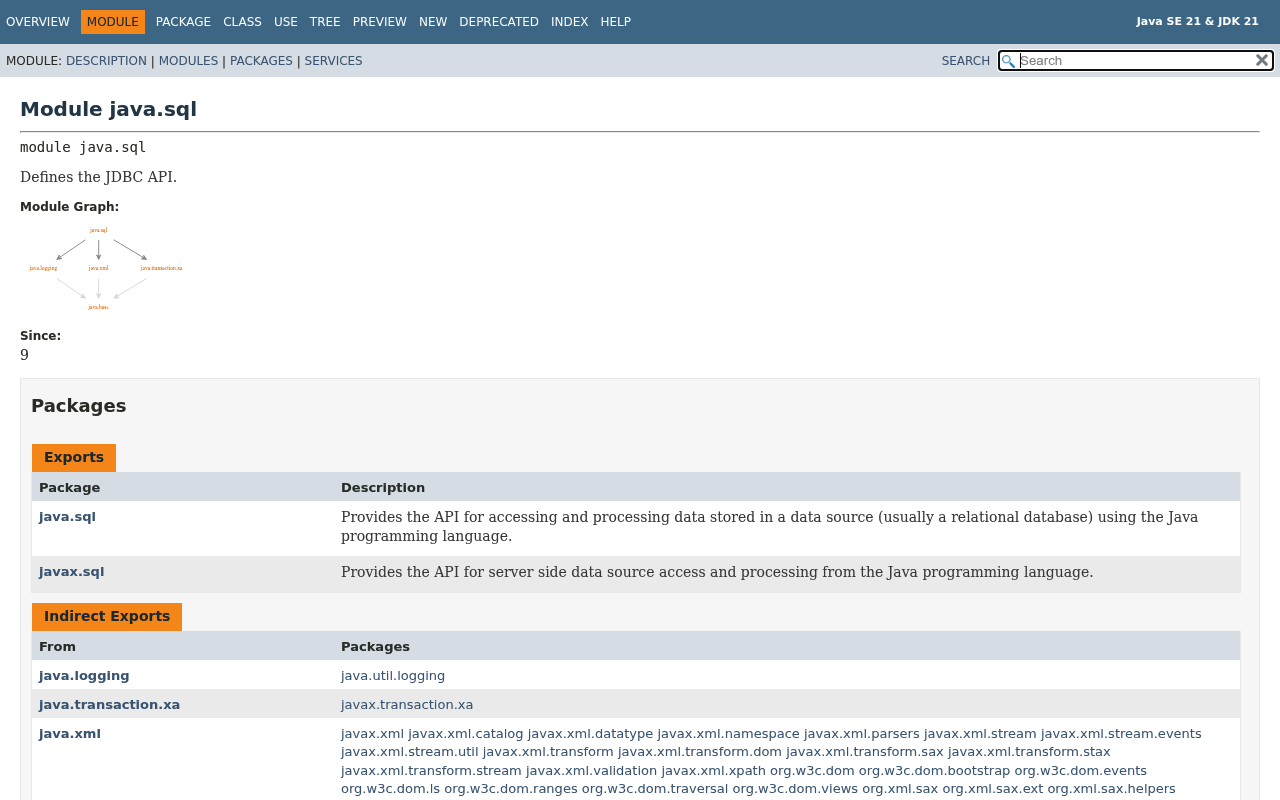The image size is (1280, 800).
Task: Go to the OVERVIEW page
Action: pos(38,22)
